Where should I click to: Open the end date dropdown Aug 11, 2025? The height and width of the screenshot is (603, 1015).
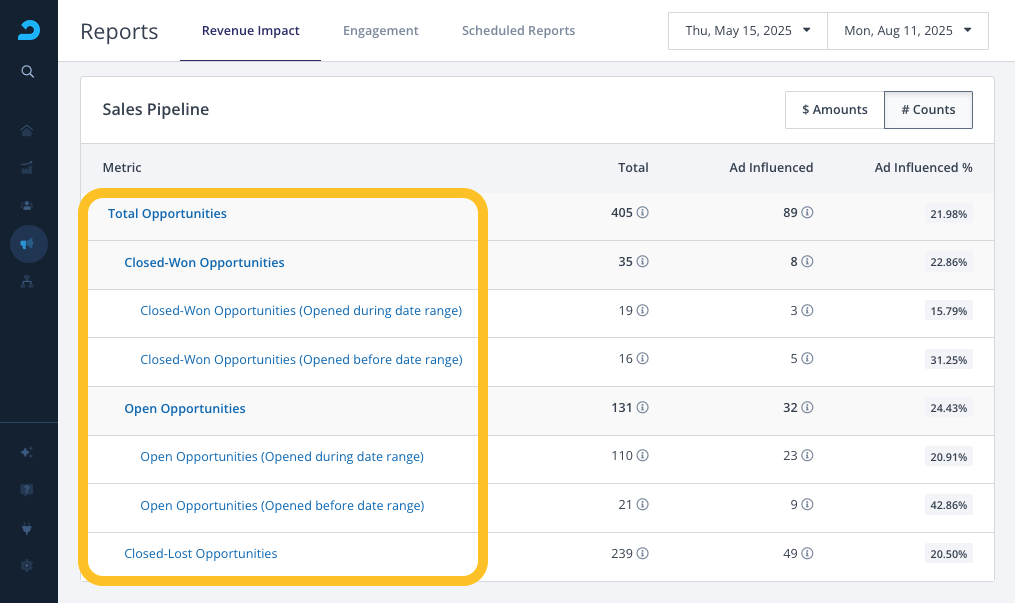point(908,30)
